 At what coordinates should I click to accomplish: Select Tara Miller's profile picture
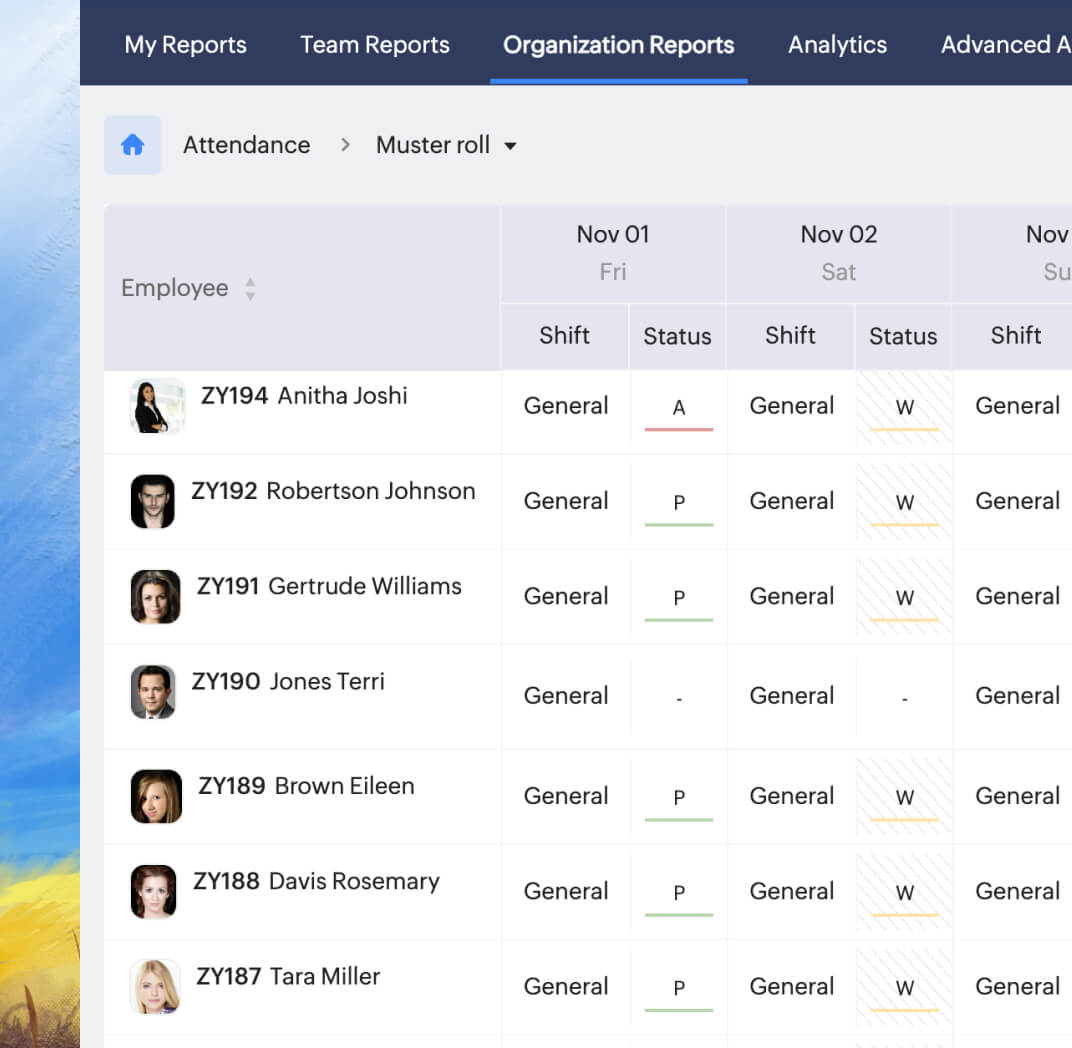coord(156,986)
